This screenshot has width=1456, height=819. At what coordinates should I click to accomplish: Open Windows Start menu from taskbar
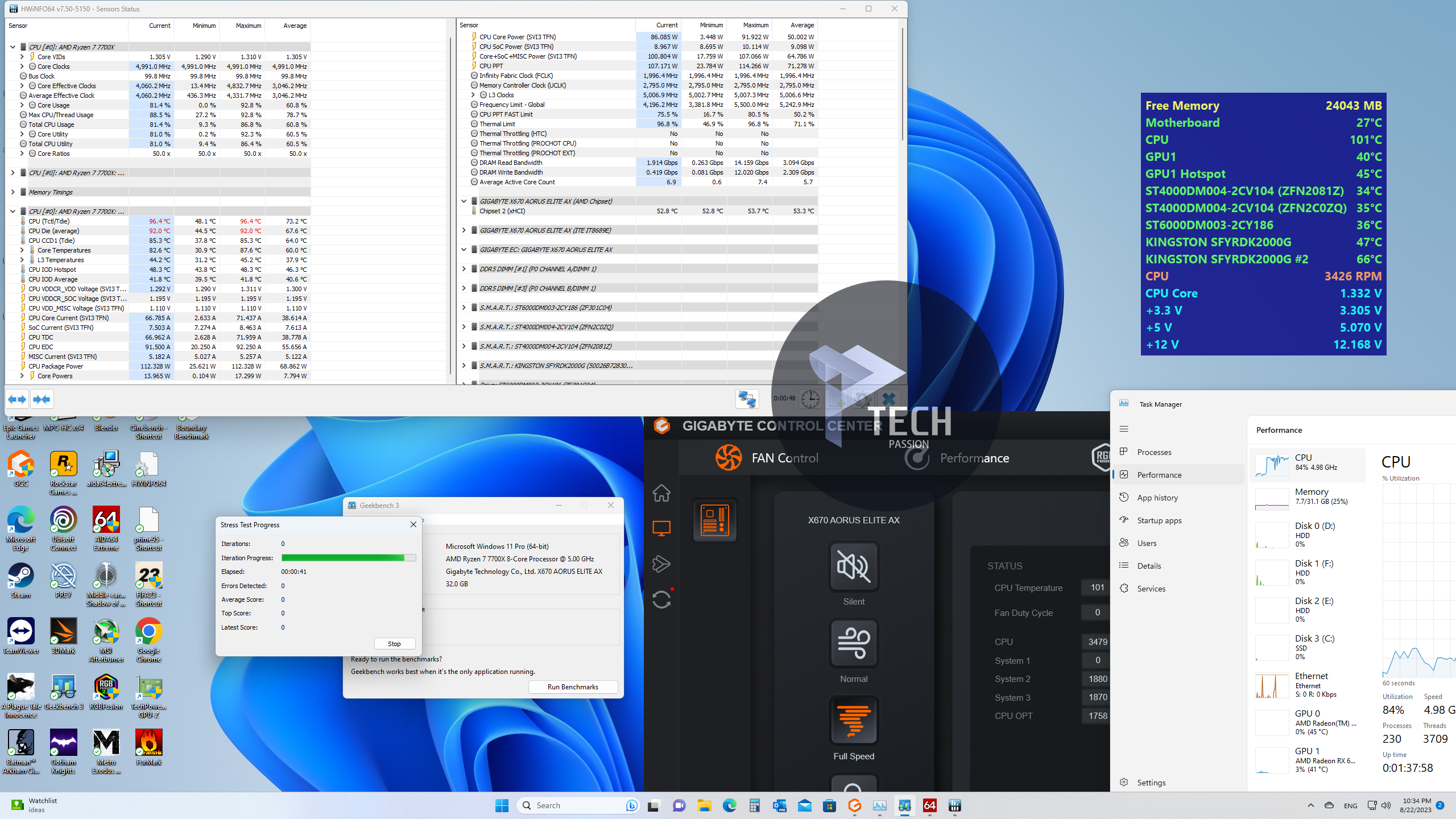pyautogui.click(x=502, y=805)
